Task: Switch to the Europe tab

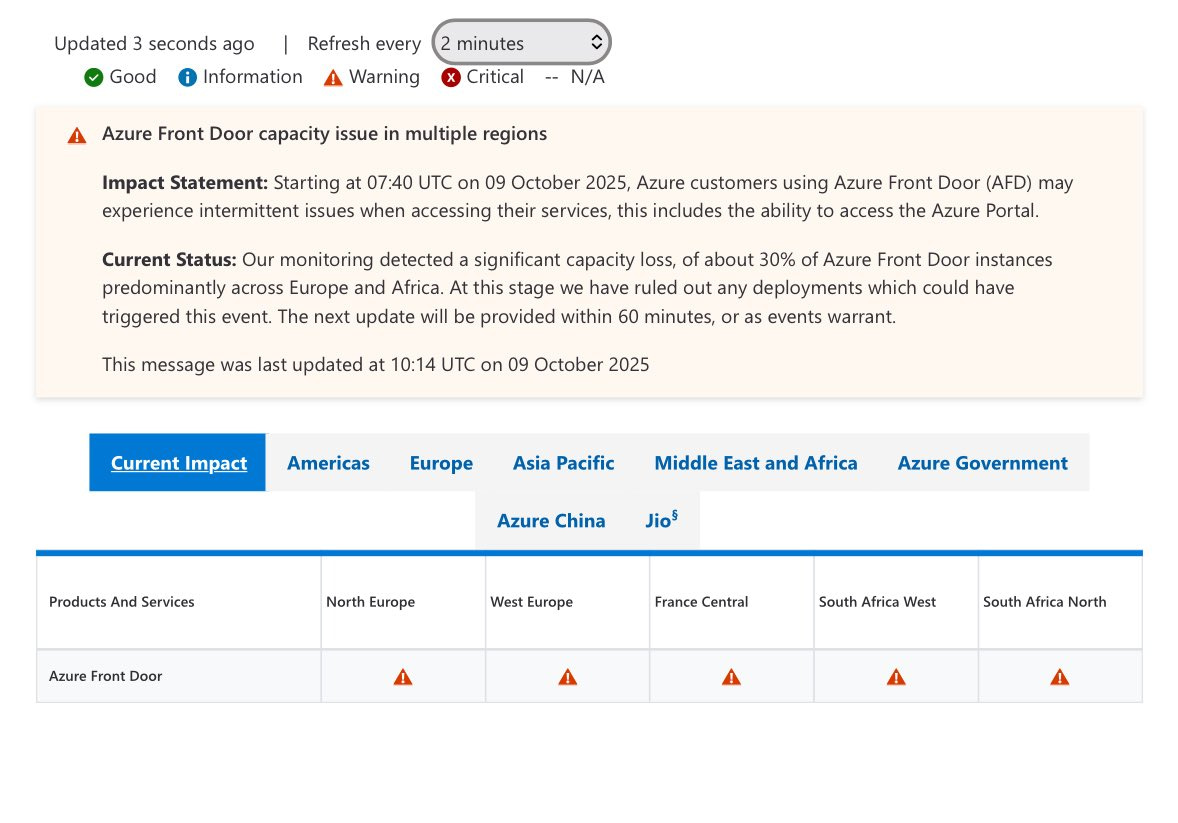Action: pyautogui.click(x=441, y=463)
